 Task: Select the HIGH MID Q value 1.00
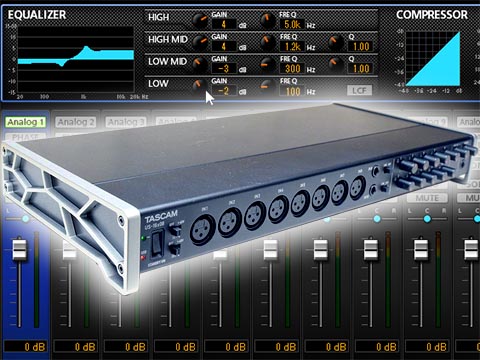point(361,46)
